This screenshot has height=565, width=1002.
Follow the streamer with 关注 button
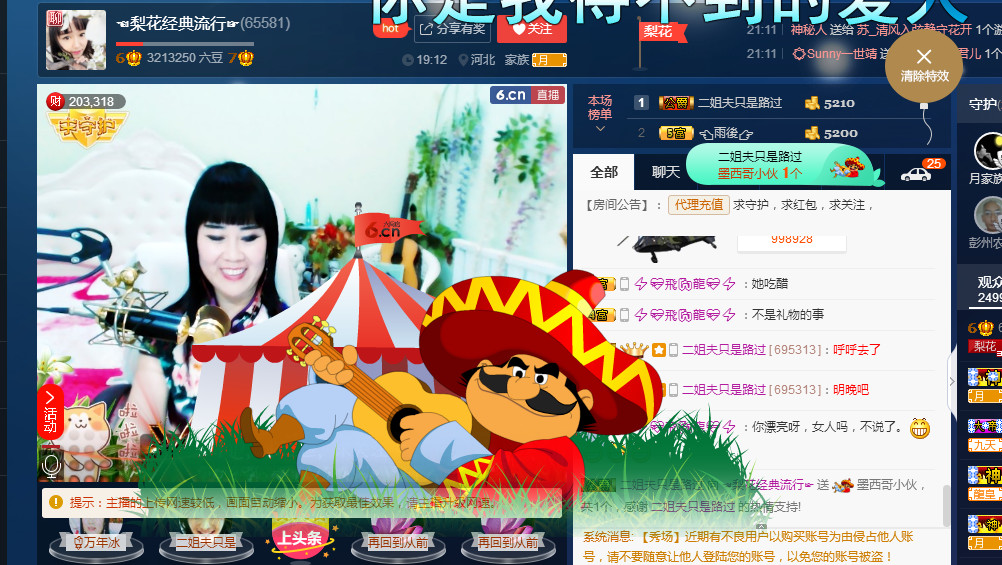point(532,29)
